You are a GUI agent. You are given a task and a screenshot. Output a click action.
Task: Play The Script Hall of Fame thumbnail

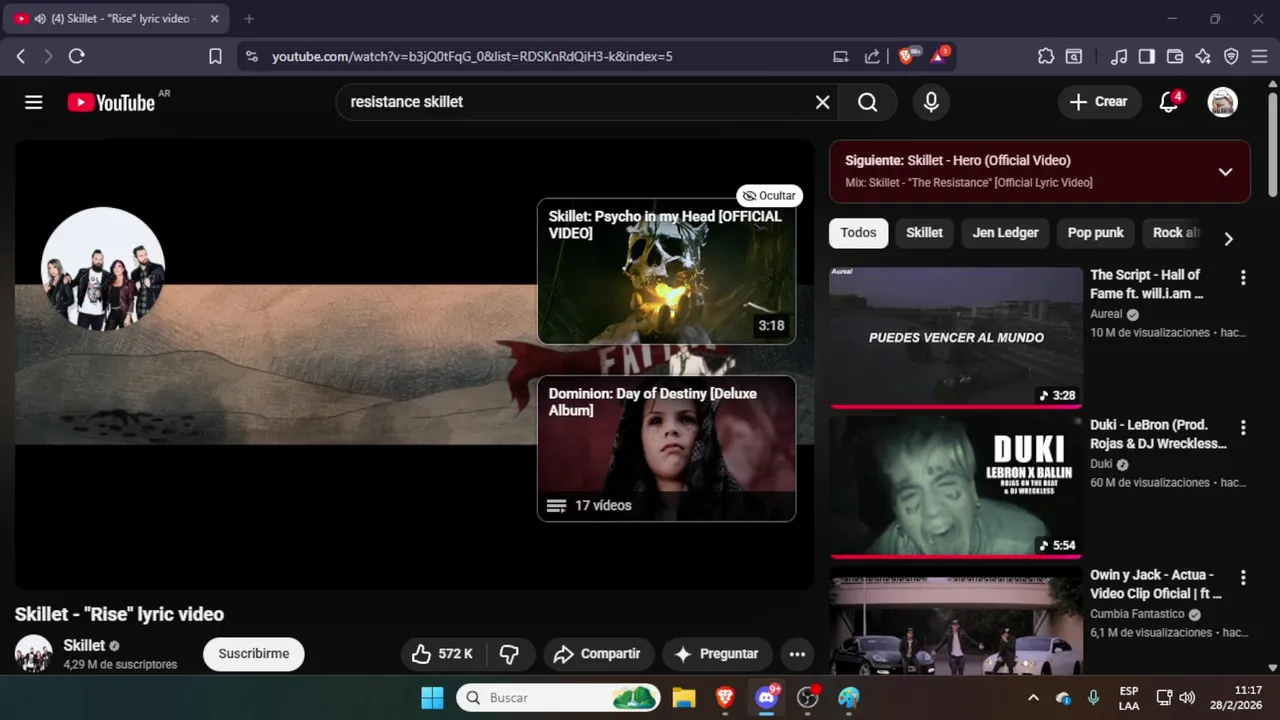pyautogui.click(x=955, y=337)
